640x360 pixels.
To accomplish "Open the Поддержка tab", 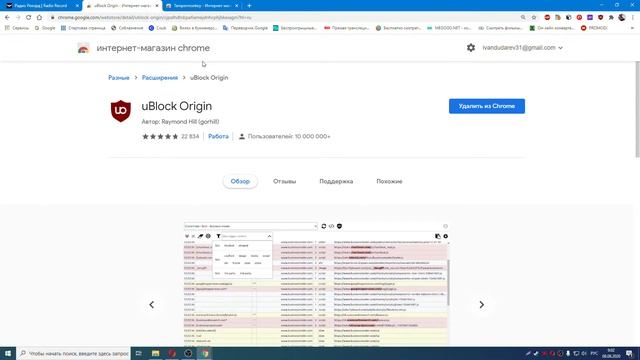I will [x=336, y=181].
